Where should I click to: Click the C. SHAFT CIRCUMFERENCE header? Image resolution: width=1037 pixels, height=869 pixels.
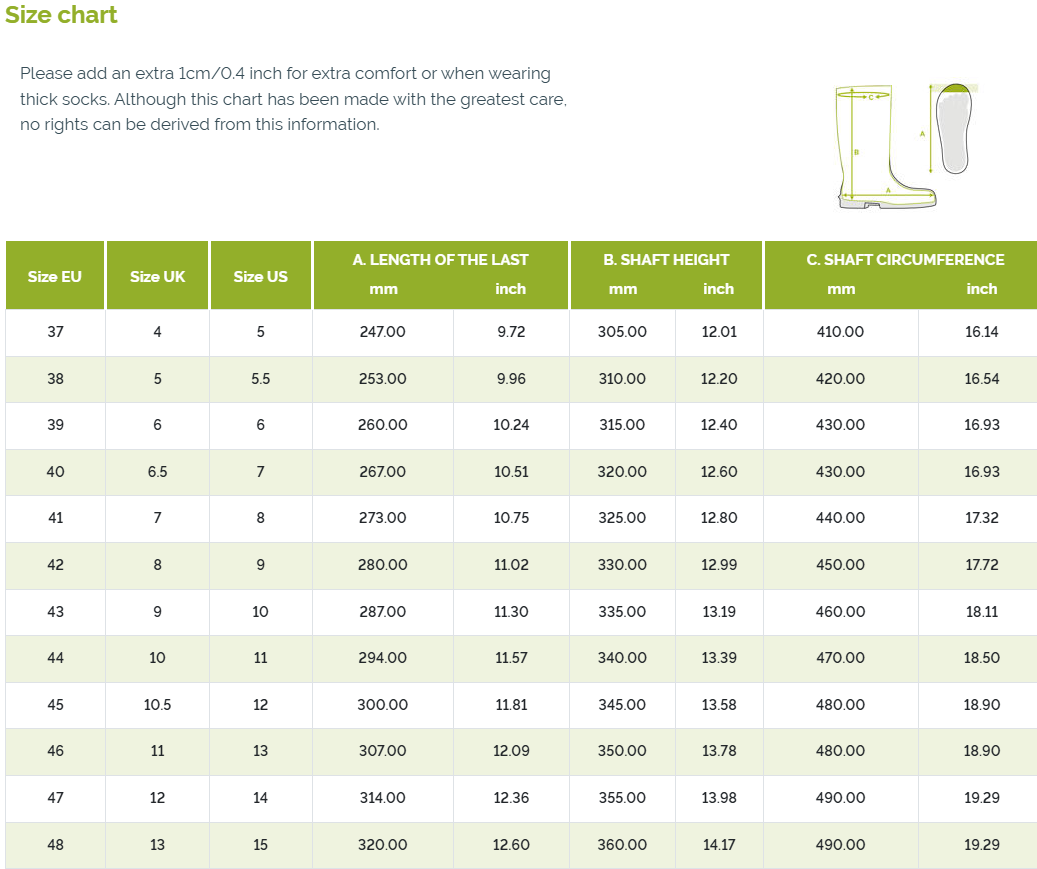pos(905,260)
